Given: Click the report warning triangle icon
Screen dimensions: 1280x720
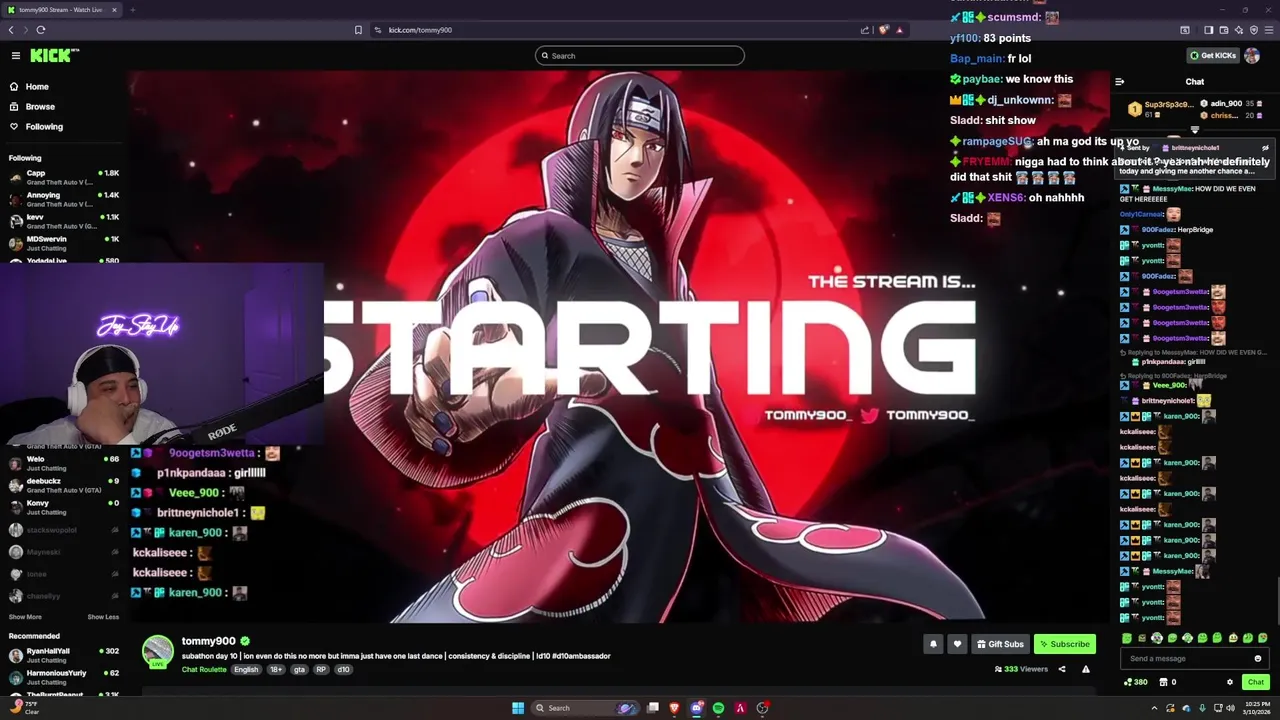Looking at the screenshot, I should [x=1085, y=669].
